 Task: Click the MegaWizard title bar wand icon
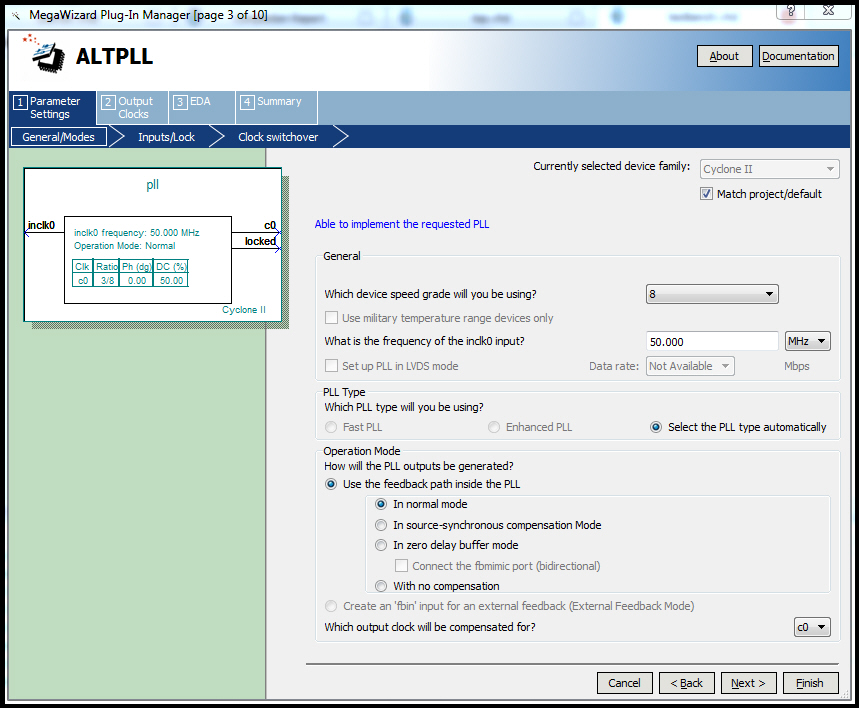[16, 15]
